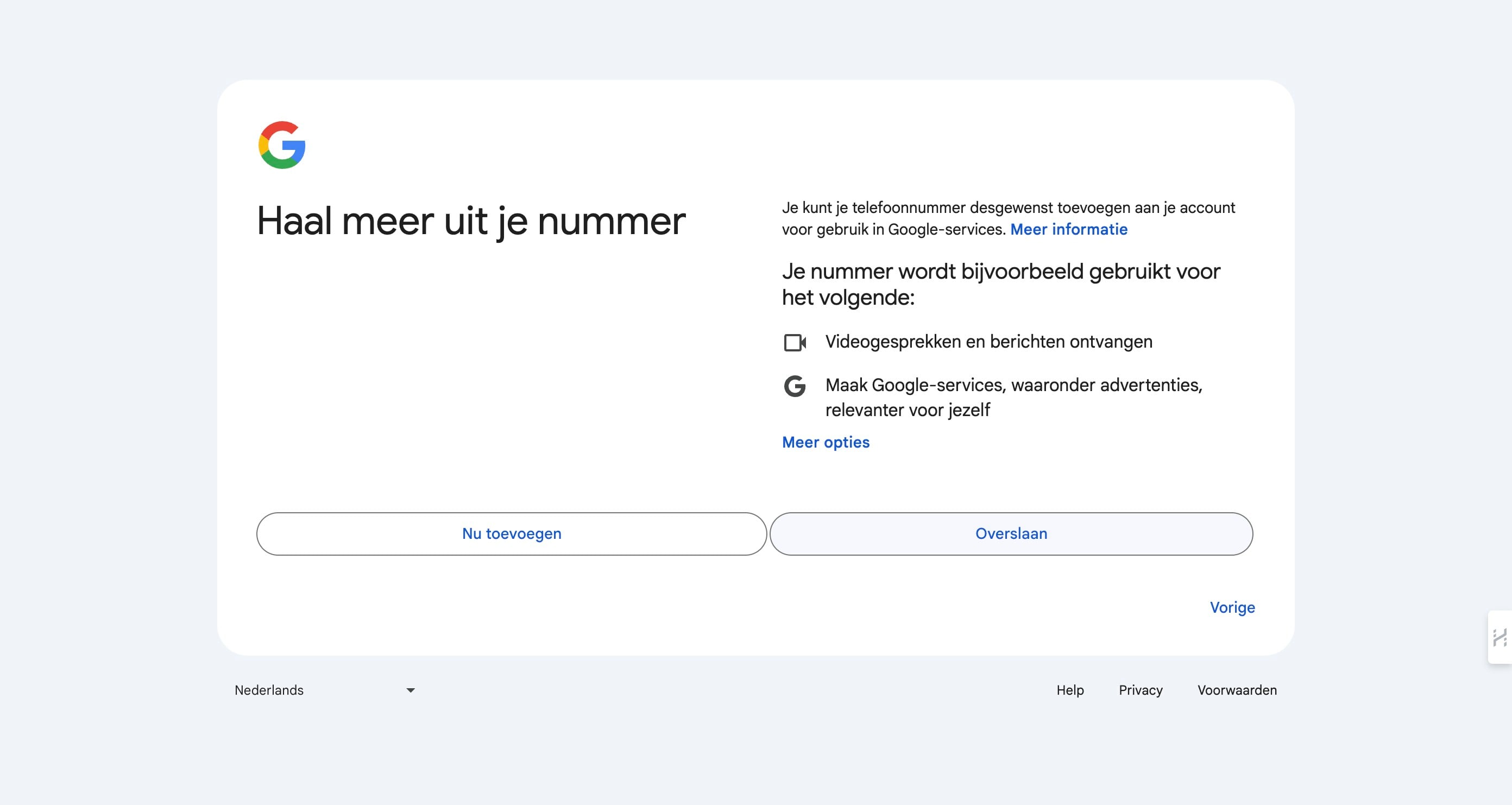Click the Je nummer wordt gebruikt subheading
The image size is (1512, 805).
(1000, 284)
